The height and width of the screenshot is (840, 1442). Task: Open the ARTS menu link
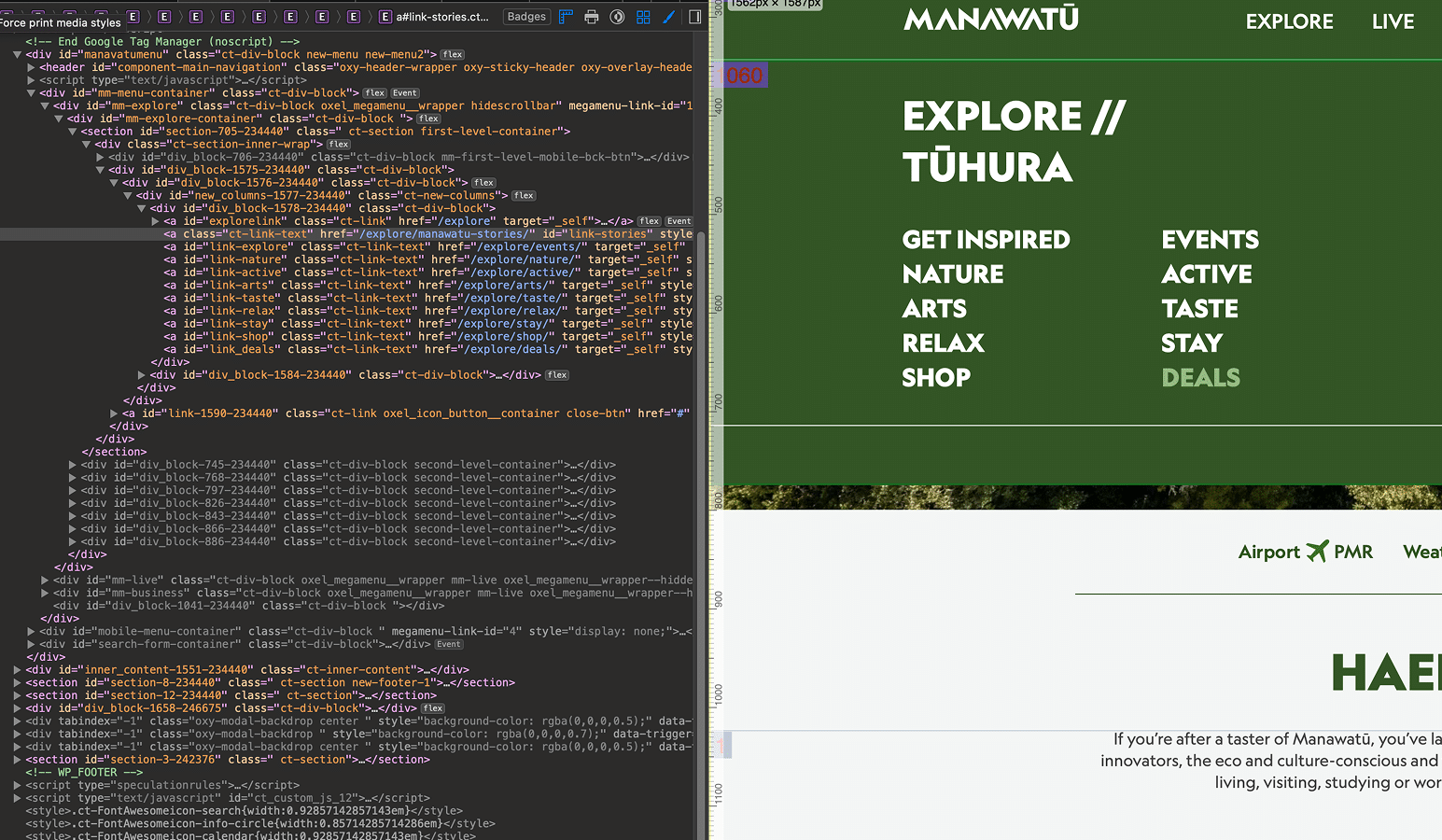tap(934, 309)
